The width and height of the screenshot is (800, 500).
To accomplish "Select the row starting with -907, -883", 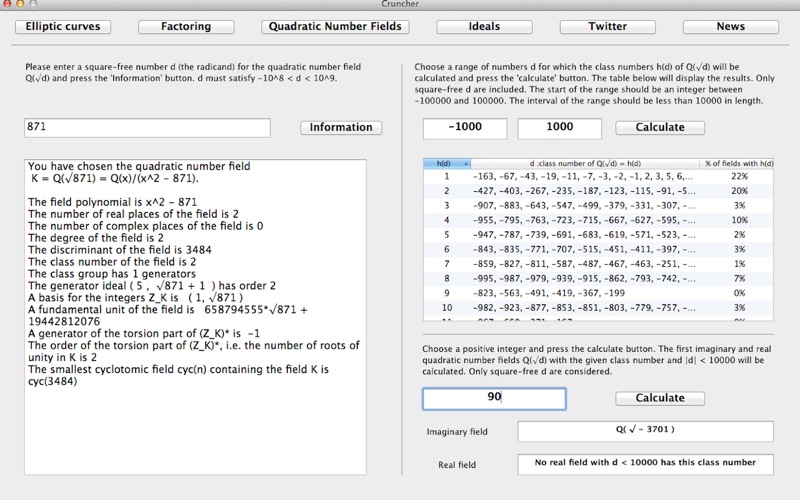I will point(598,206).
